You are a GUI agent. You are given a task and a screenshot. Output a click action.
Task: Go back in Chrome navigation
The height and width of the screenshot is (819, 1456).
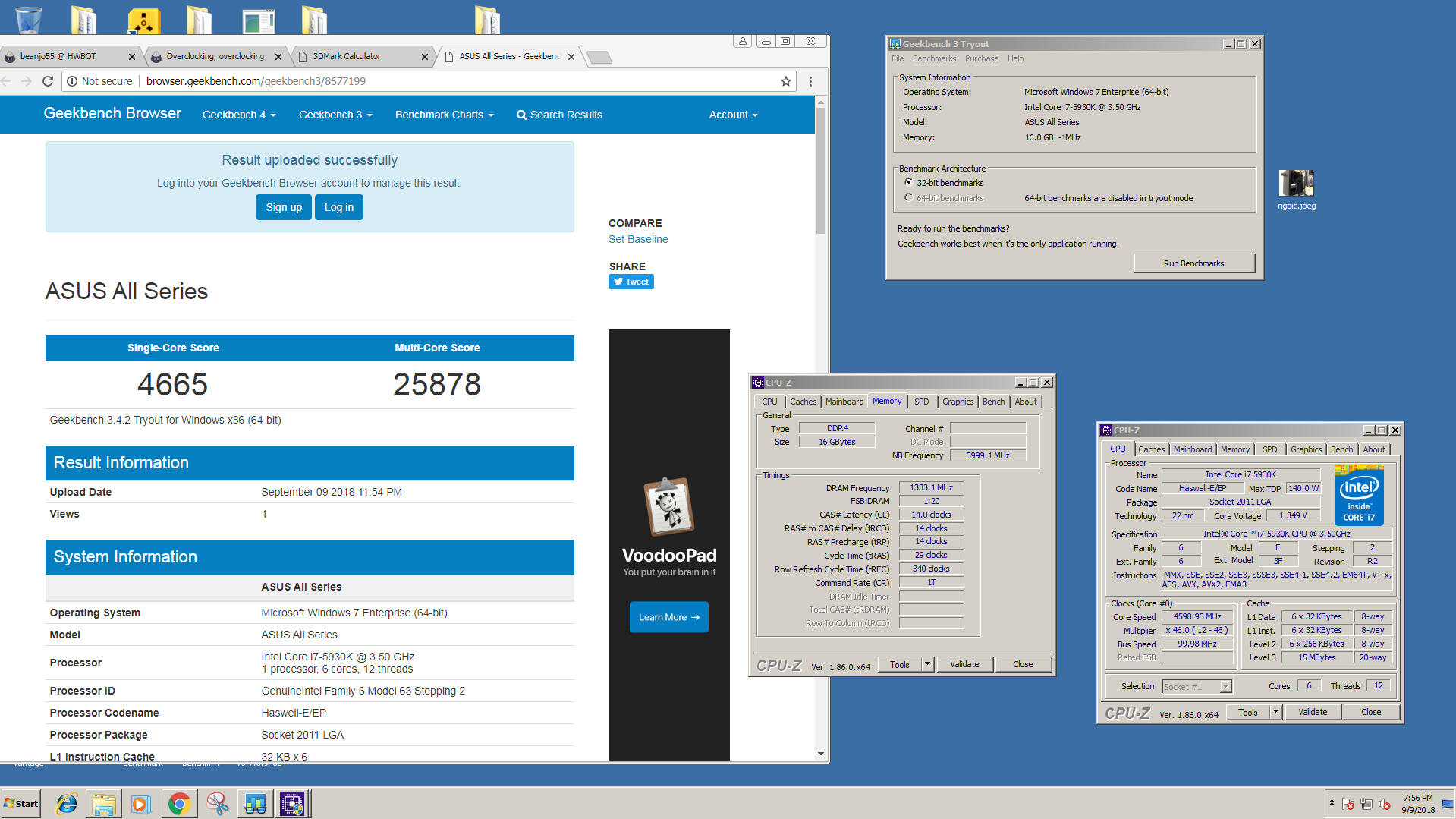tap(6, 81)
